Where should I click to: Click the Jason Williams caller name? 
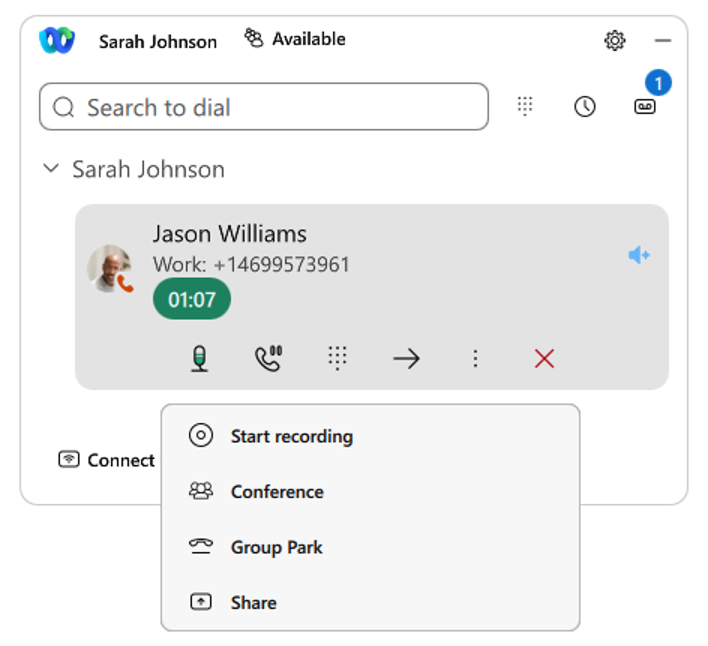point(229,234)
